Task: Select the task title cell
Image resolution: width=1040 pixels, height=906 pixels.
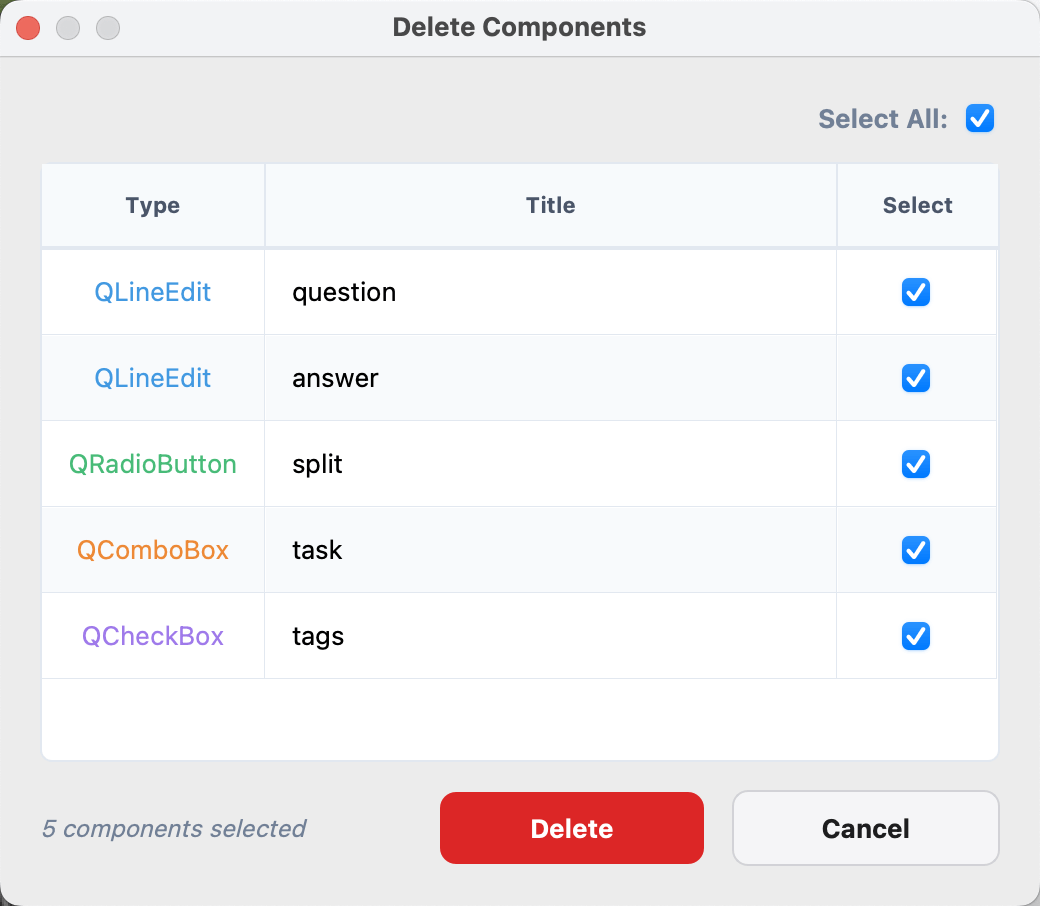Action: pyautogui.click(x=551, y=550)
